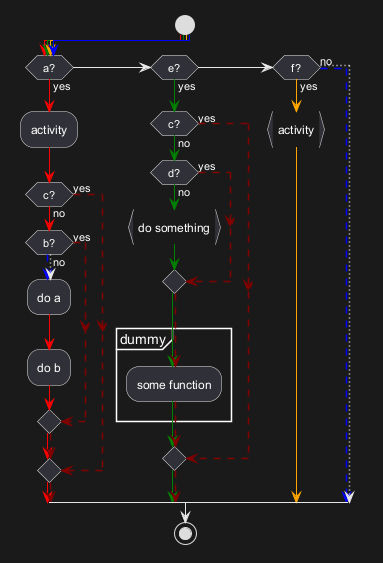Select the 'c?' hexagon under e?
383x563 pixels.
pyautogui.click(x=174, y=124)
